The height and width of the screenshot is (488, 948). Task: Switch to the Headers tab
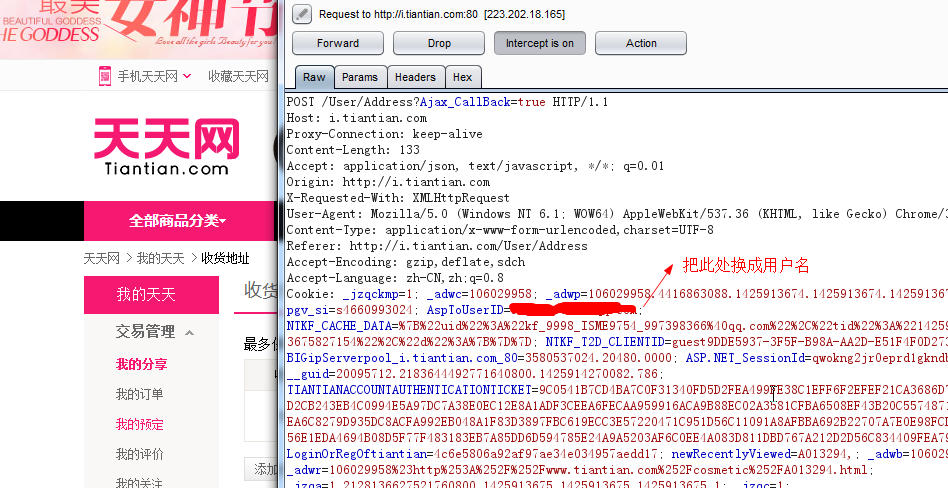[x=415, y=77]
